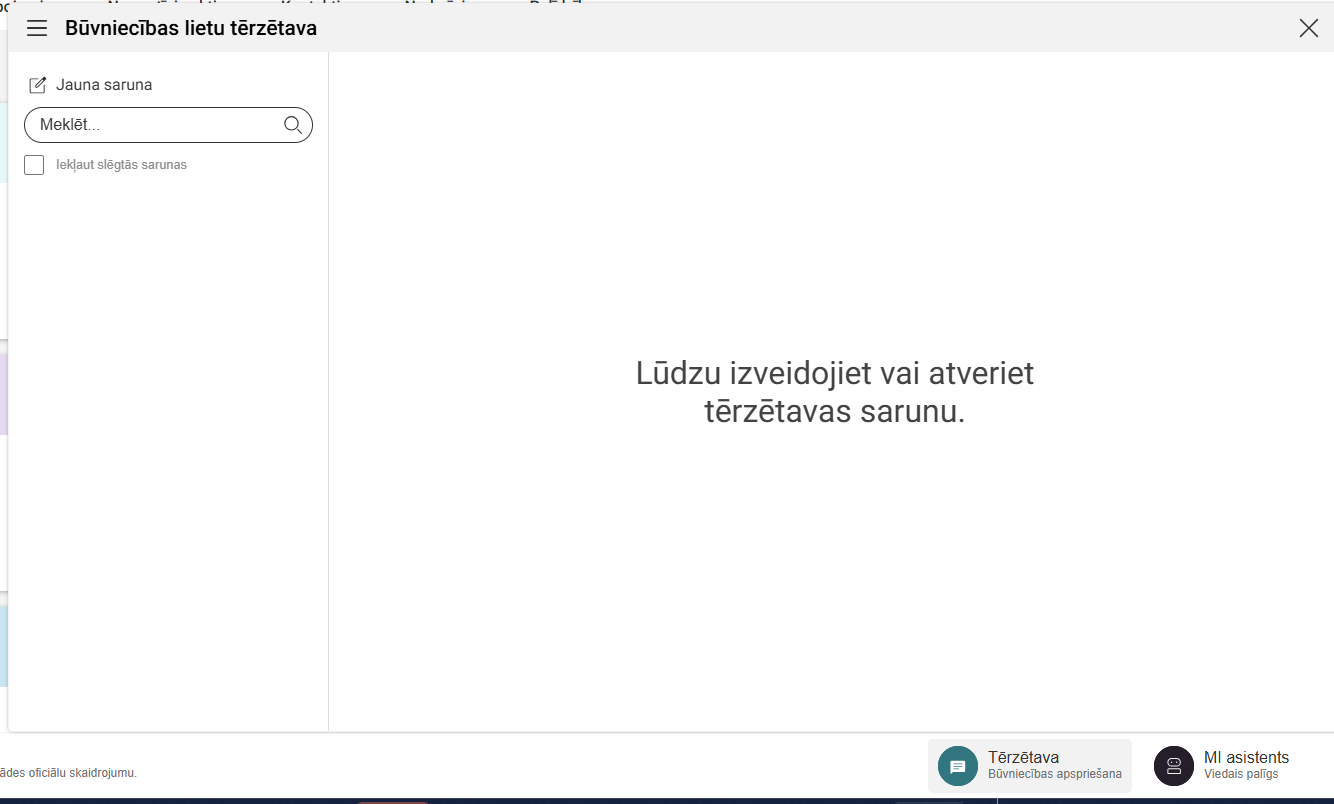This screenshot has height=804, width=1334.
Task: Click the magnifier icon in the search bar
Action: pyautogui.click(x=293, y=124)
